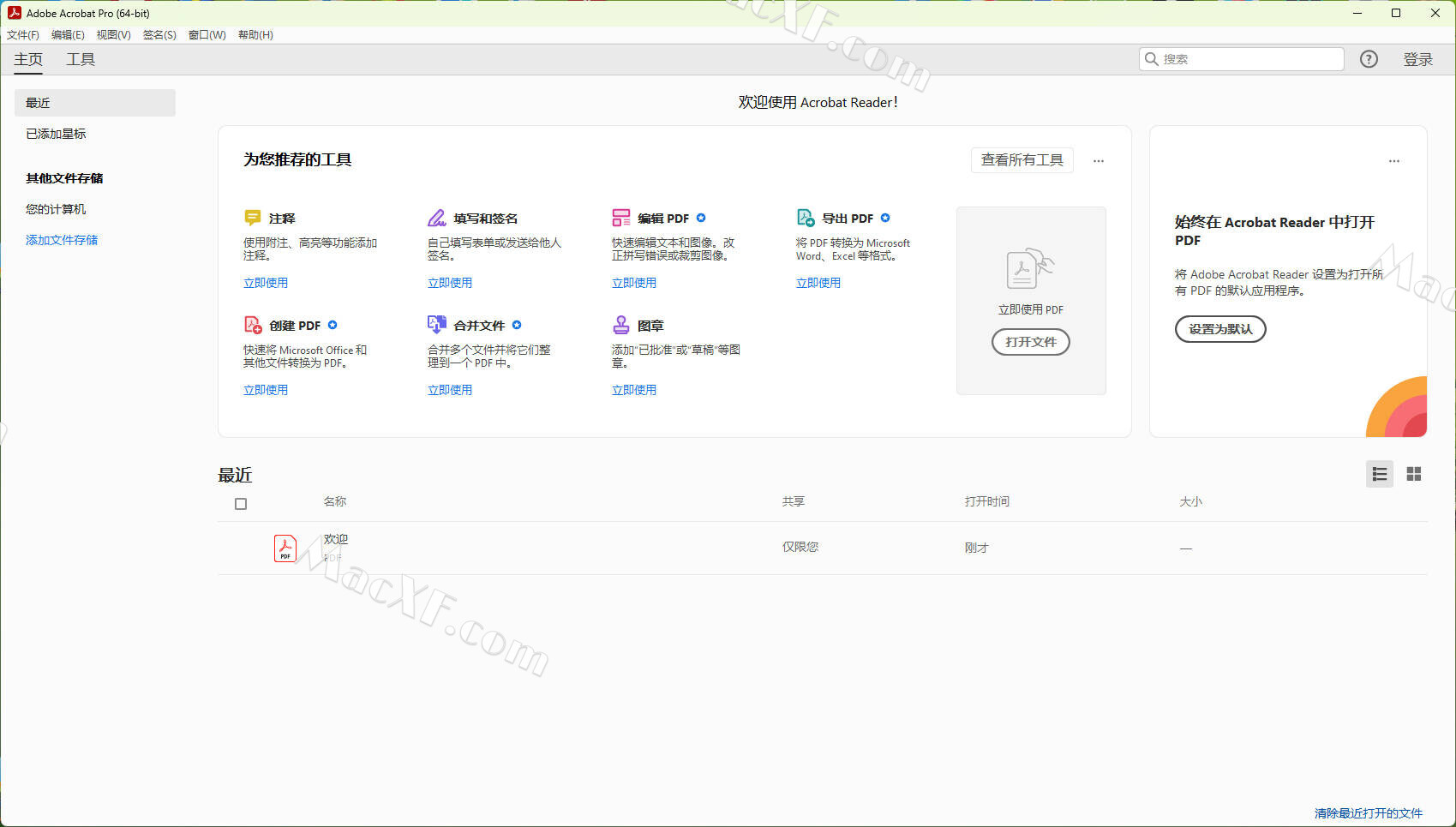1456x827 pixels.
Task: Open the 窗口(W) menu
Action: [x=207, y=35]
